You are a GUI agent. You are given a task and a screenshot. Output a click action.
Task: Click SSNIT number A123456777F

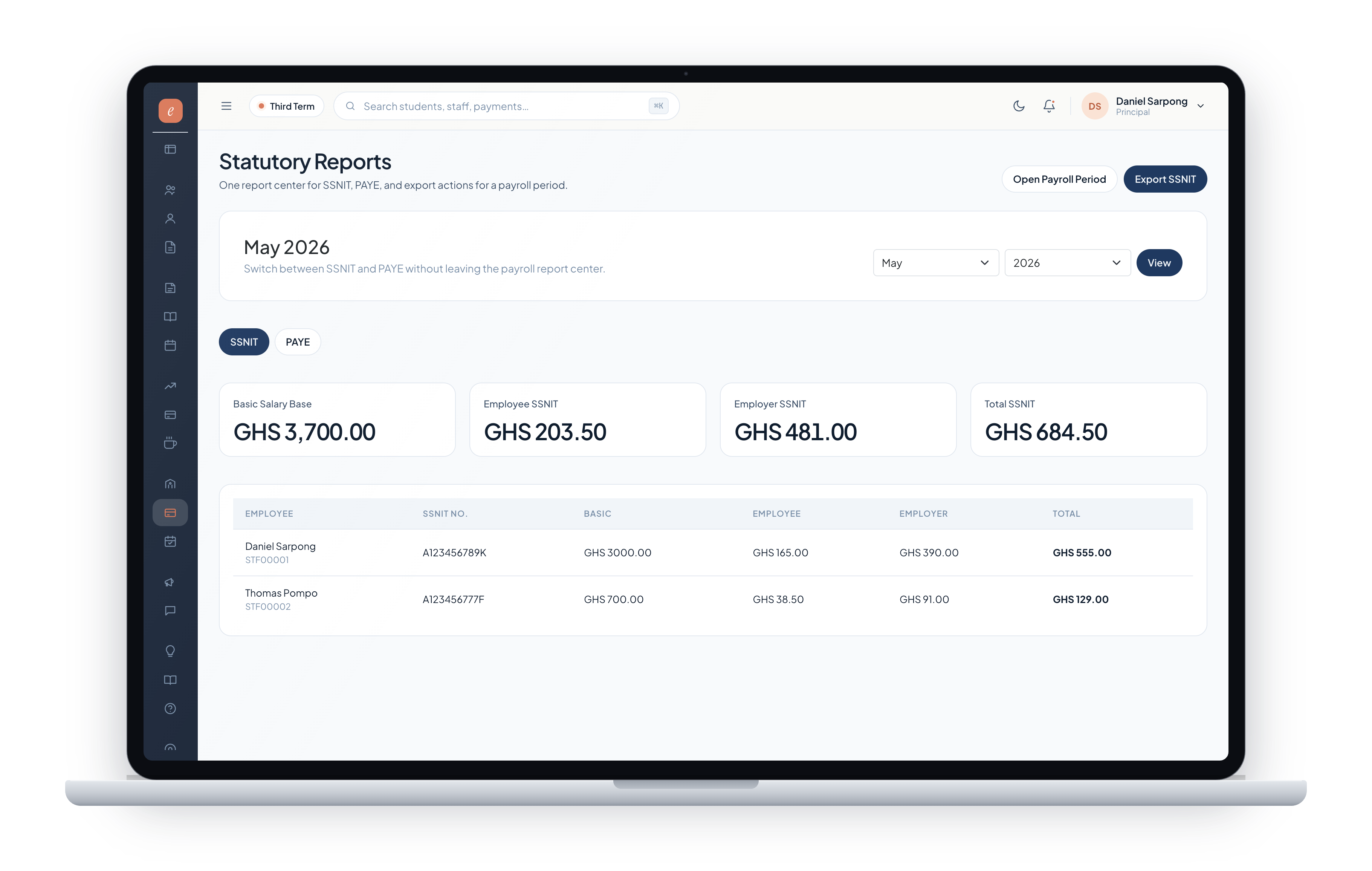[454, 599]
